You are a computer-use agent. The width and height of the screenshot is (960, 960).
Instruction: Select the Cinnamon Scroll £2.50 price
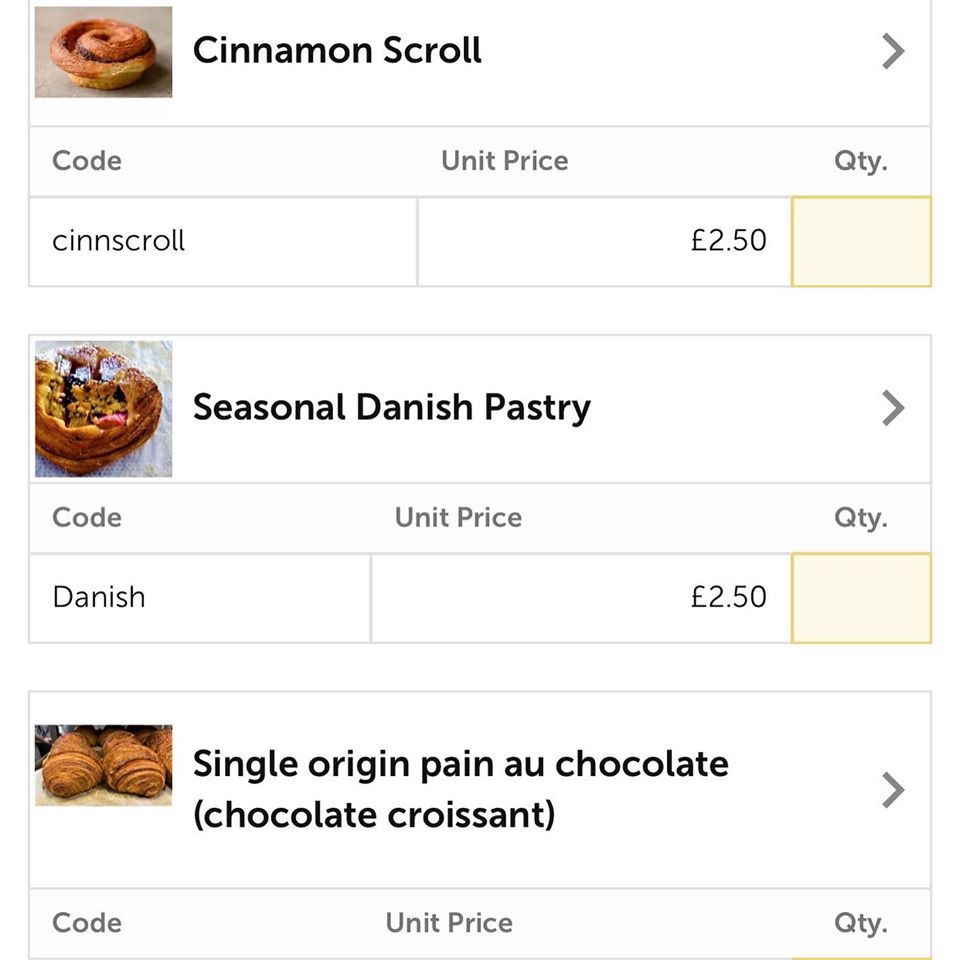[x=728, y=241]
